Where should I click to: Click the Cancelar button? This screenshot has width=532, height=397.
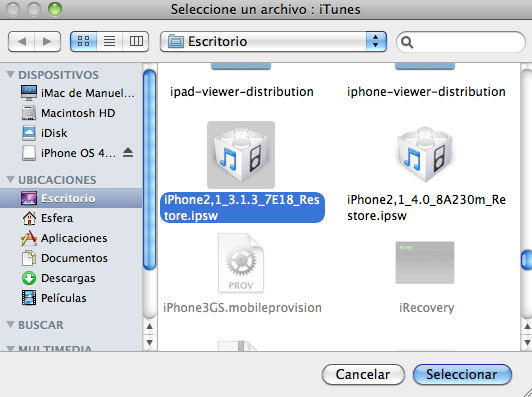(363, 375)
